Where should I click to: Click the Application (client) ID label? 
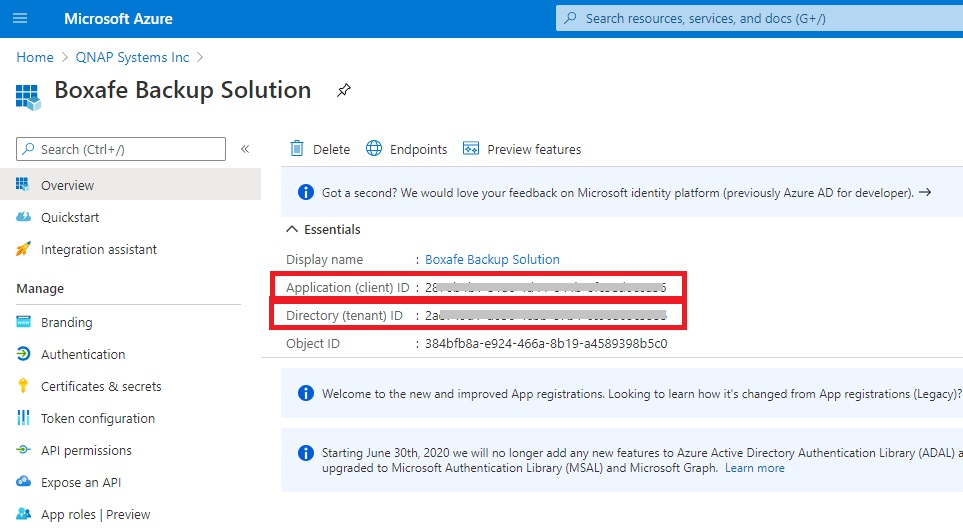click(x=348, y=288)
